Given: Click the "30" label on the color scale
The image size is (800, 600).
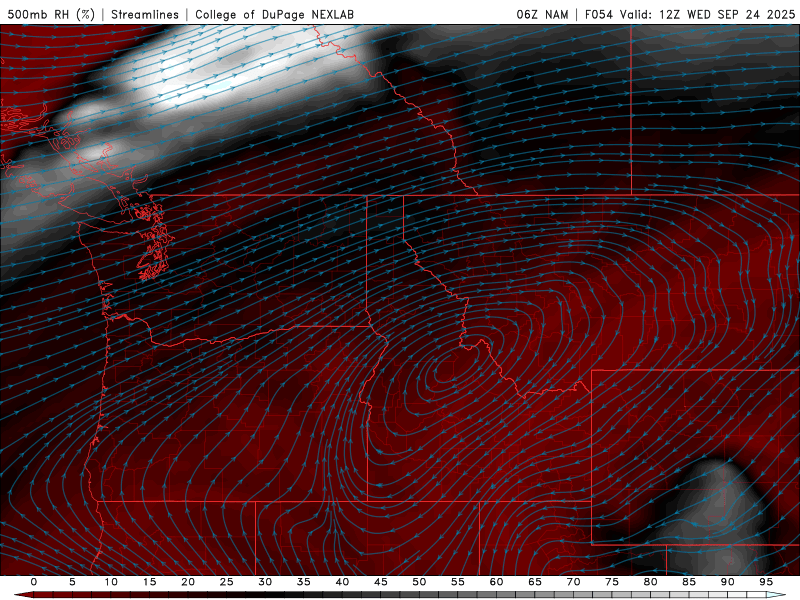Looking at the screenshot, I should [x=265, y=582].
